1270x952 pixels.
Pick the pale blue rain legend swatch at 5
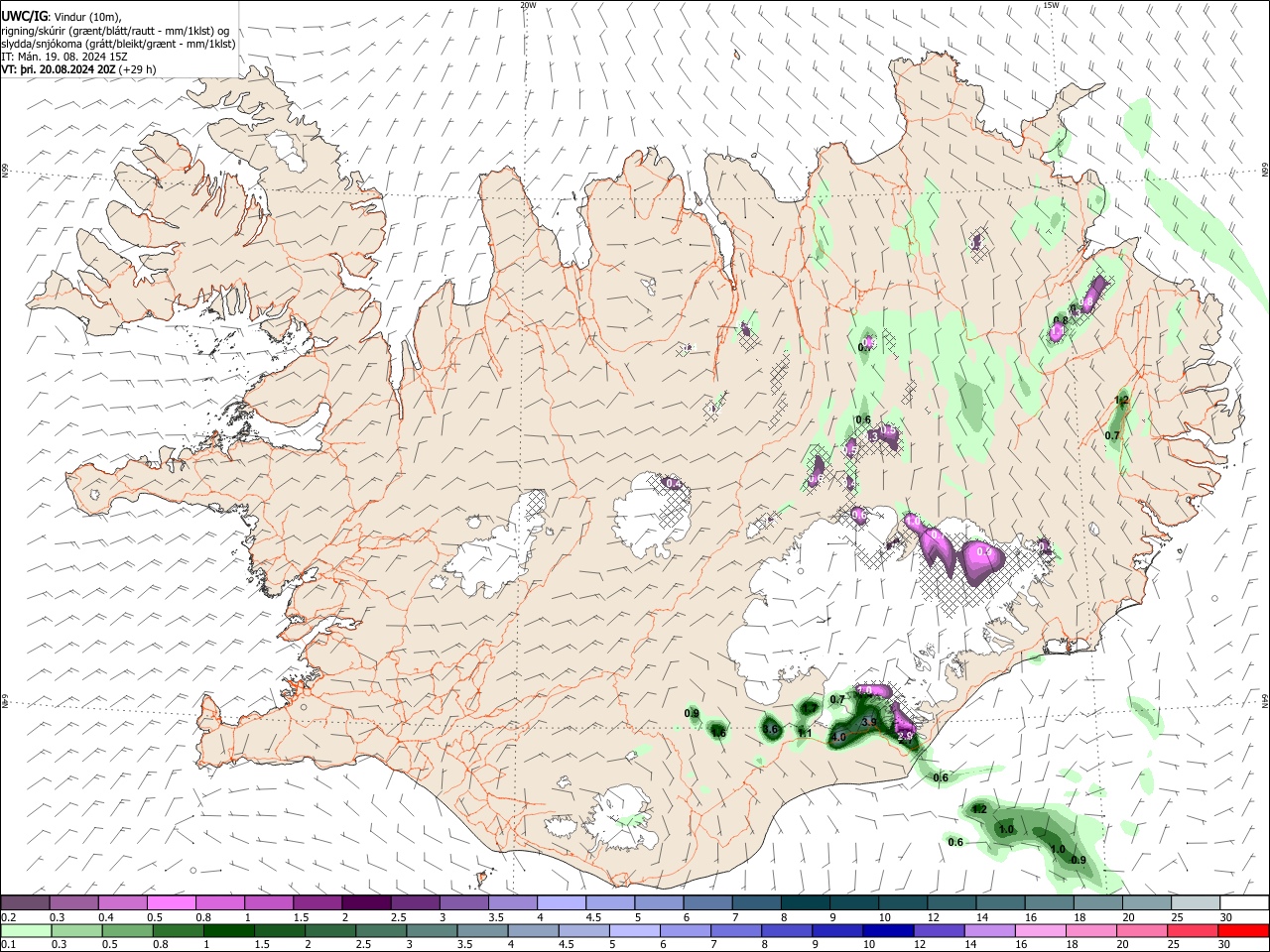pyautogui.click(x=633, y=930)
